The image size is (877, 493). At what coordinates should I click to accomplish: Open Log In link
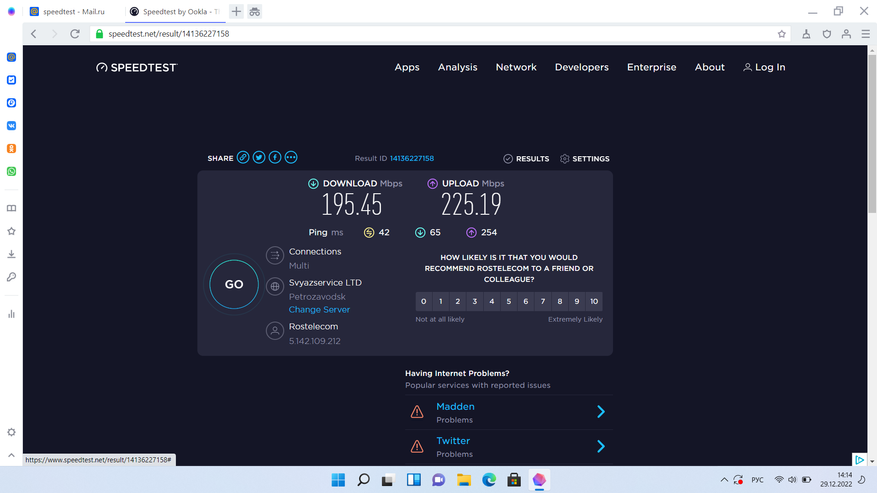click(x=764, y=67)
